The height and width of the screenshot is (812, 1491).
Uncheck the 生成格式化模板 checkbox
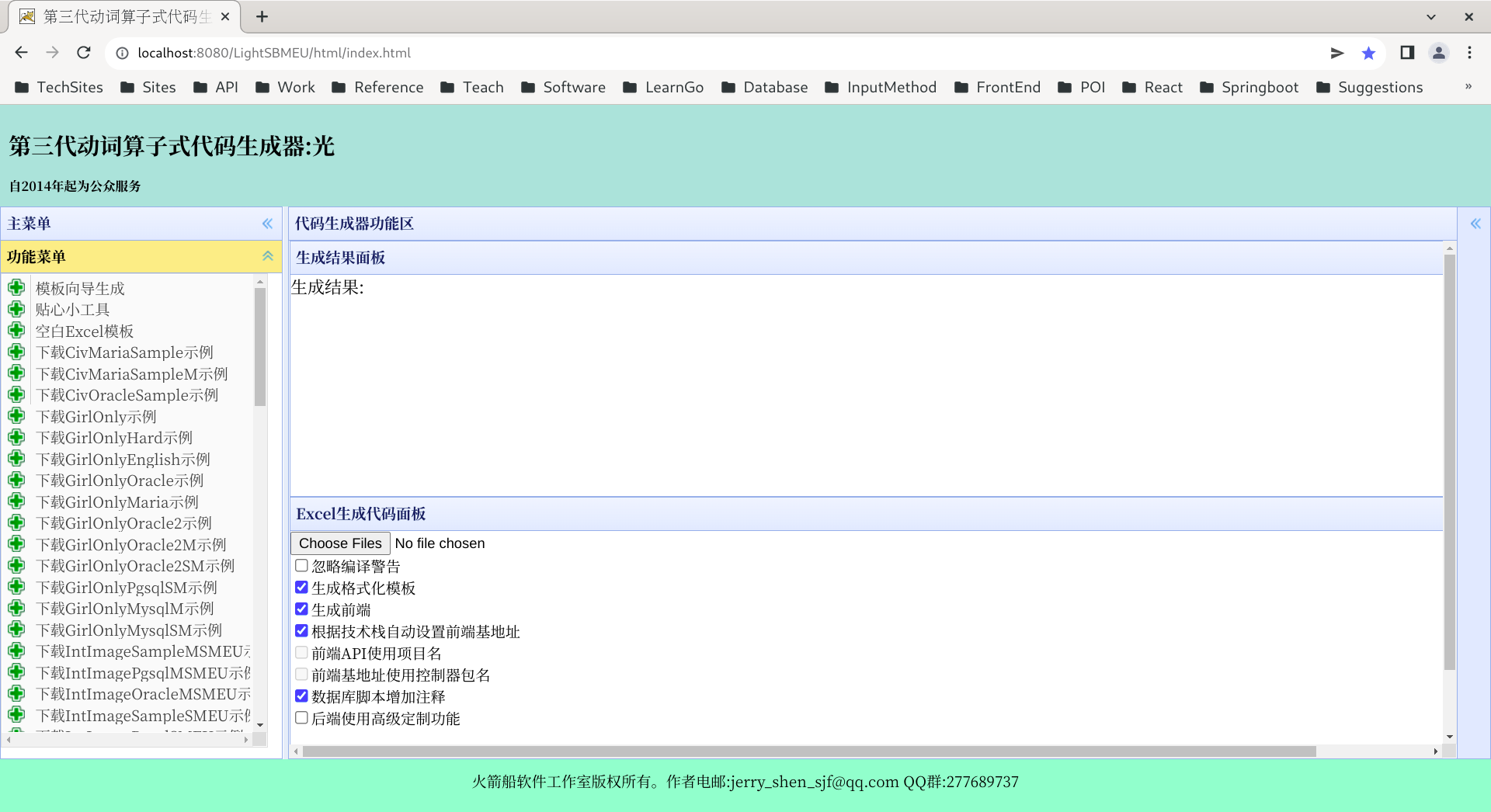[x=301, y=587]
